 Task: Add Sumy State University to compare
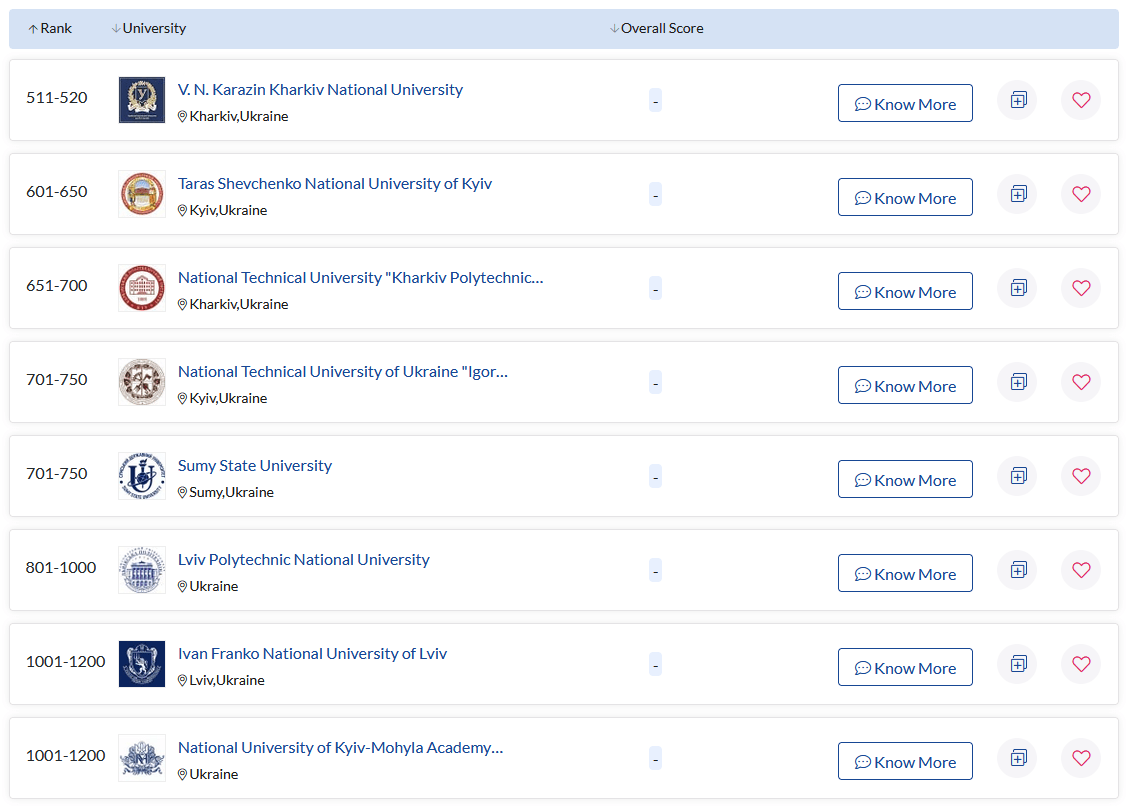[x=1018, y=476]
